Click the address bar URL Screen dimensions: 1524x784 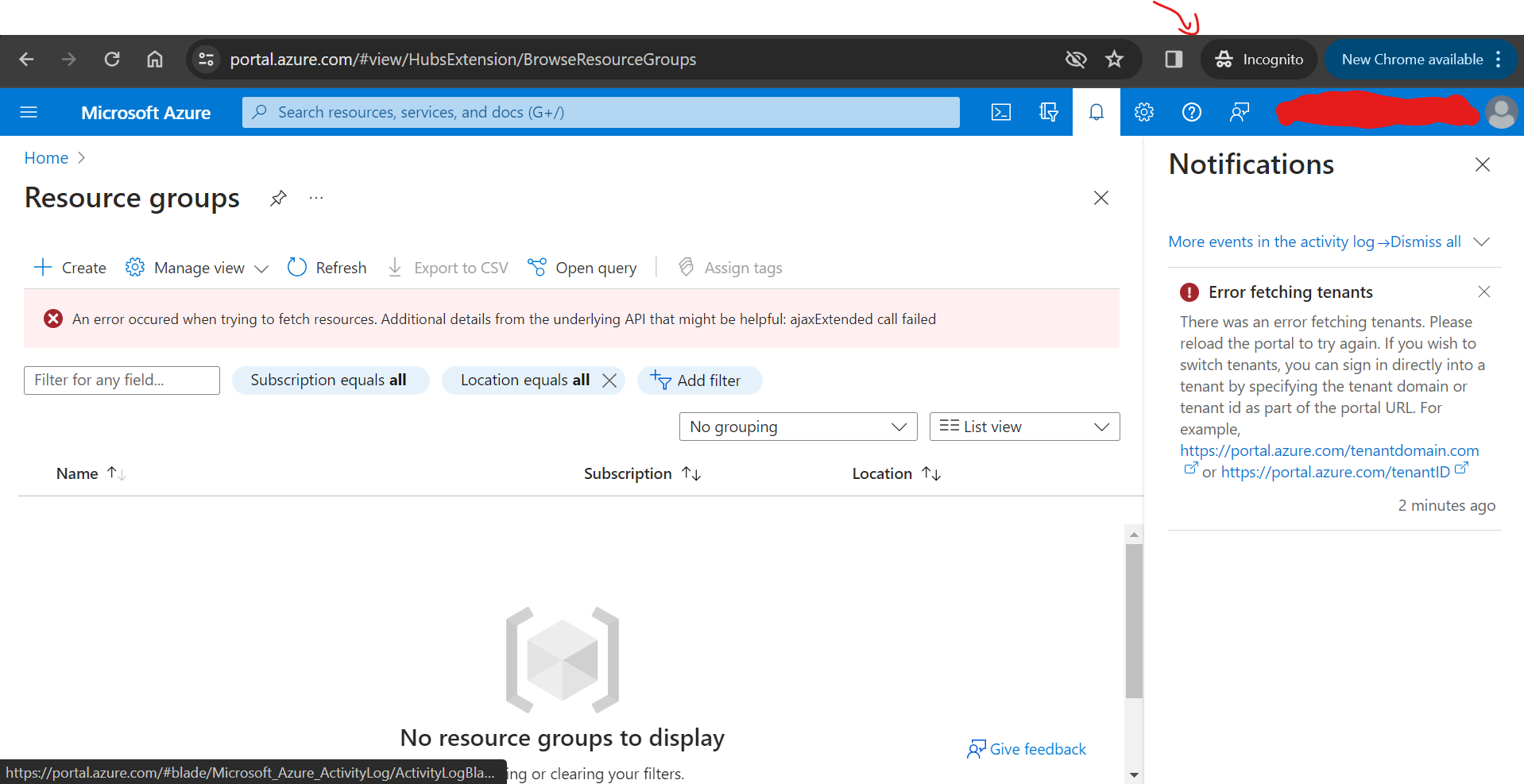tap(463, 60)
